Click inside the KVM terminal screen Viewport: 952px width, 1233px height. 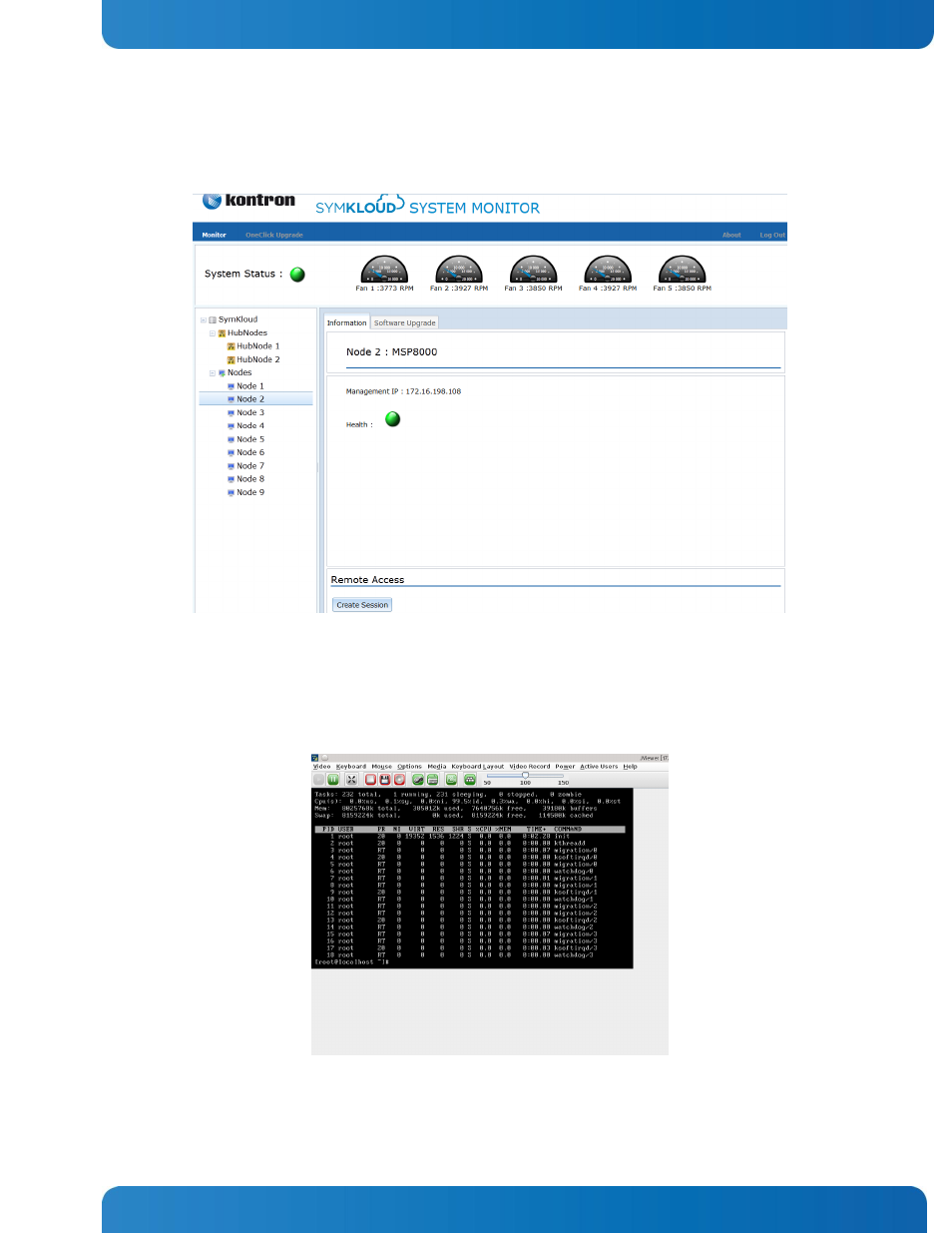[473, 879]
